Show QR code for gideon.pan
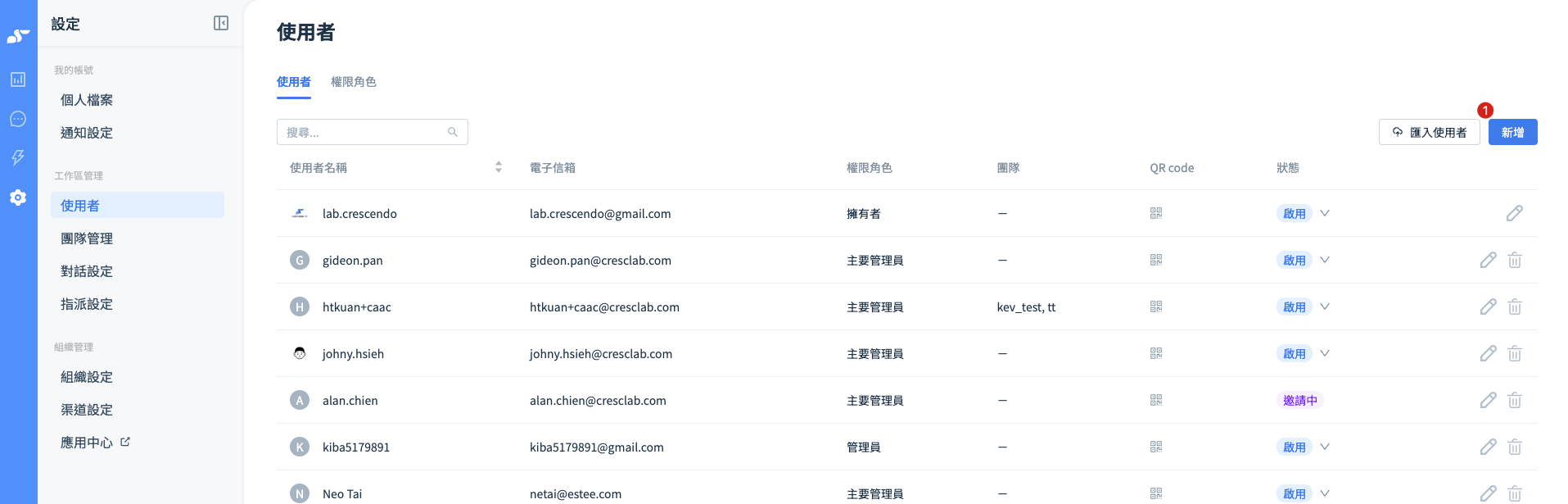 pyautogui.click(x=1155, y=260)
